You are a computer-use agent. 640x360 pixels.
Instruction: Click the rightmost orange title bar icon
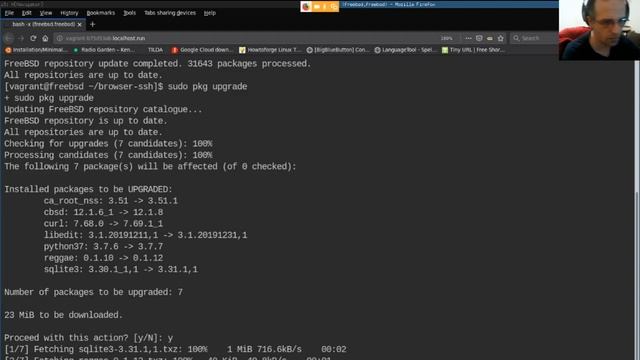point(334,7)
